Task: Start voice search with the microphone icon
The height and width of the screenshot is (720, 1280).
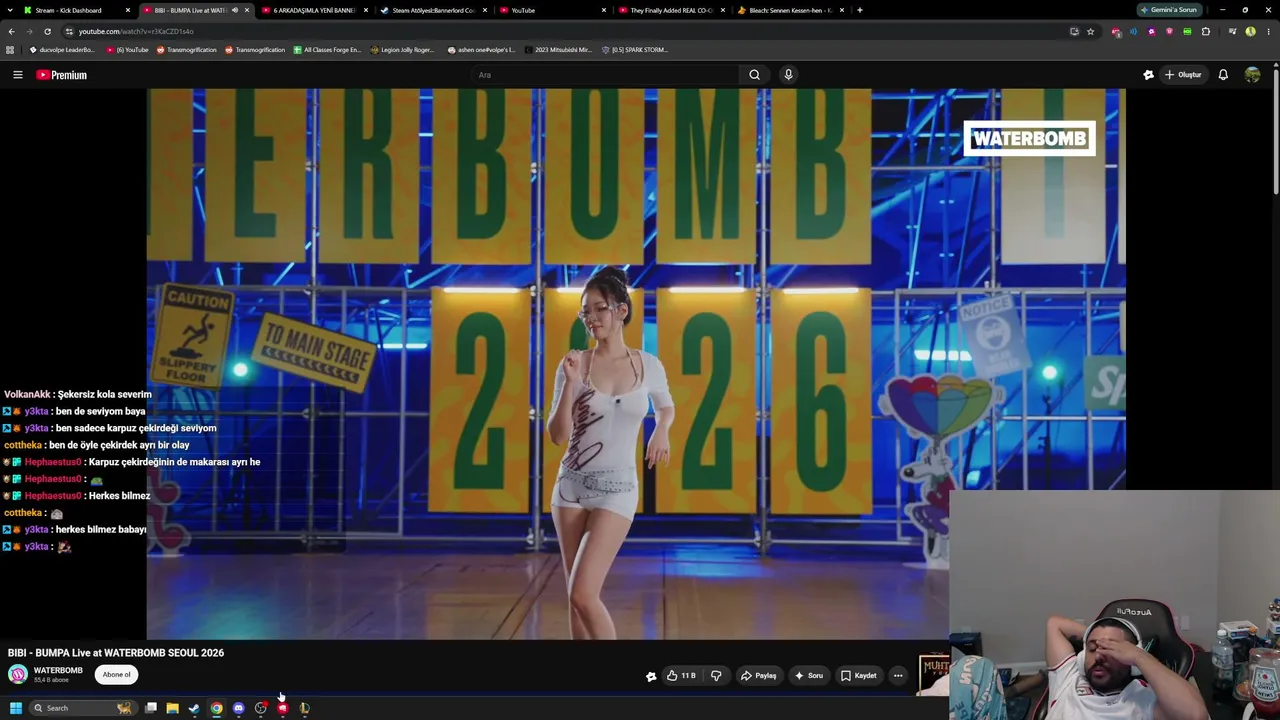Action: (788, 75)
